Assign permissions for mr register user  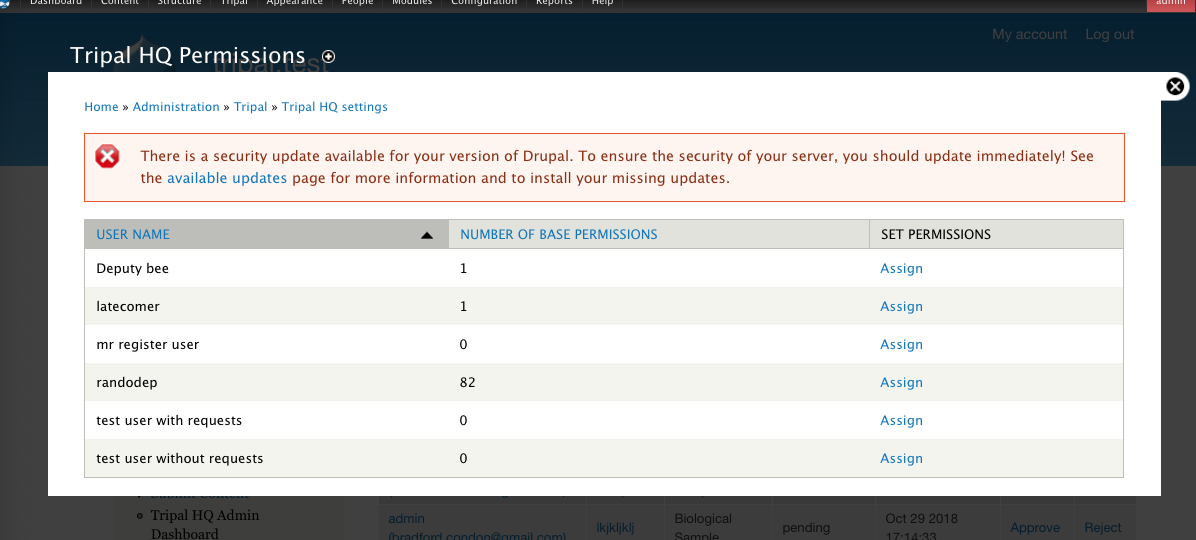click(902, 345)
